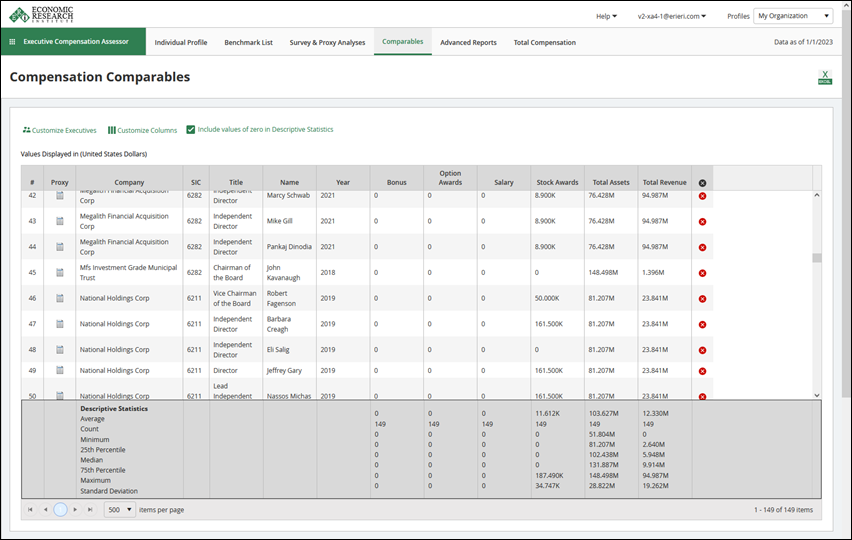Click the Jeffrey Gary name cell
The width and height of the screenshot is (852, 540).
(x=290, y=371)
